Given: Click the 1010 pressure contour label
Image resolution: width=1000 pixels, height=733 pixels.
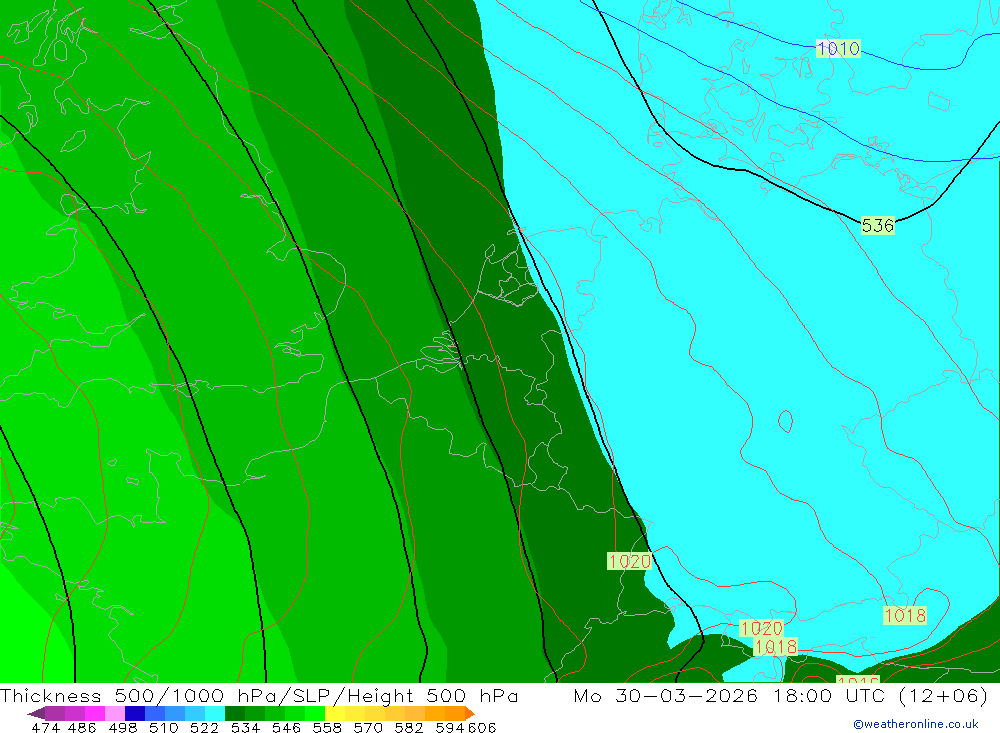Looking at the screenshot, I should pos(838,48).
